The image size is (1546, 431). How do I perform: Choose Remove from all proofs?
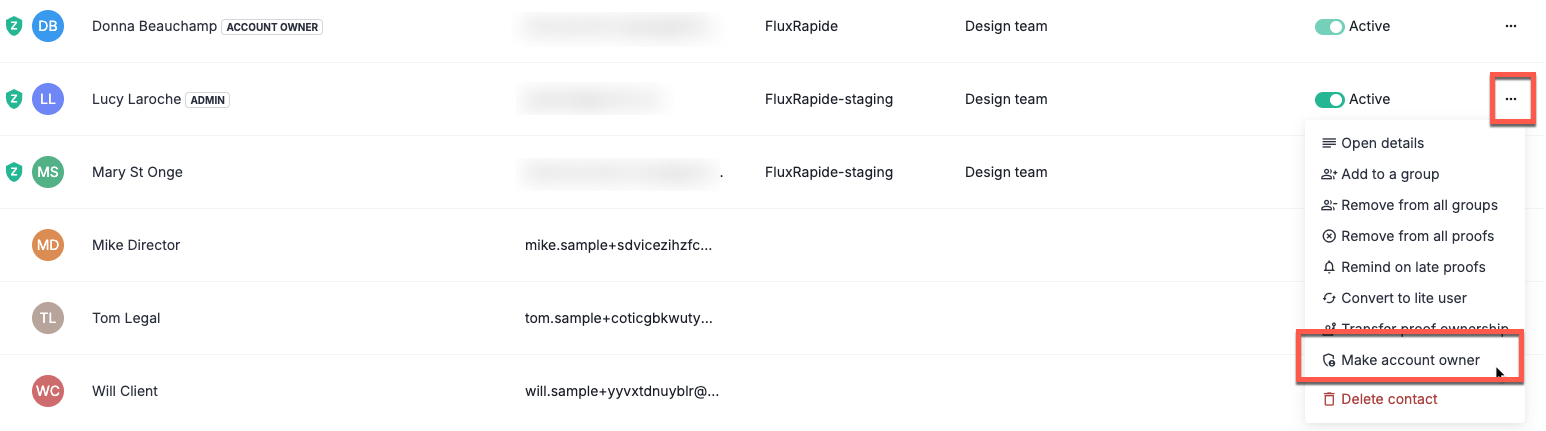coord(1416,236)
